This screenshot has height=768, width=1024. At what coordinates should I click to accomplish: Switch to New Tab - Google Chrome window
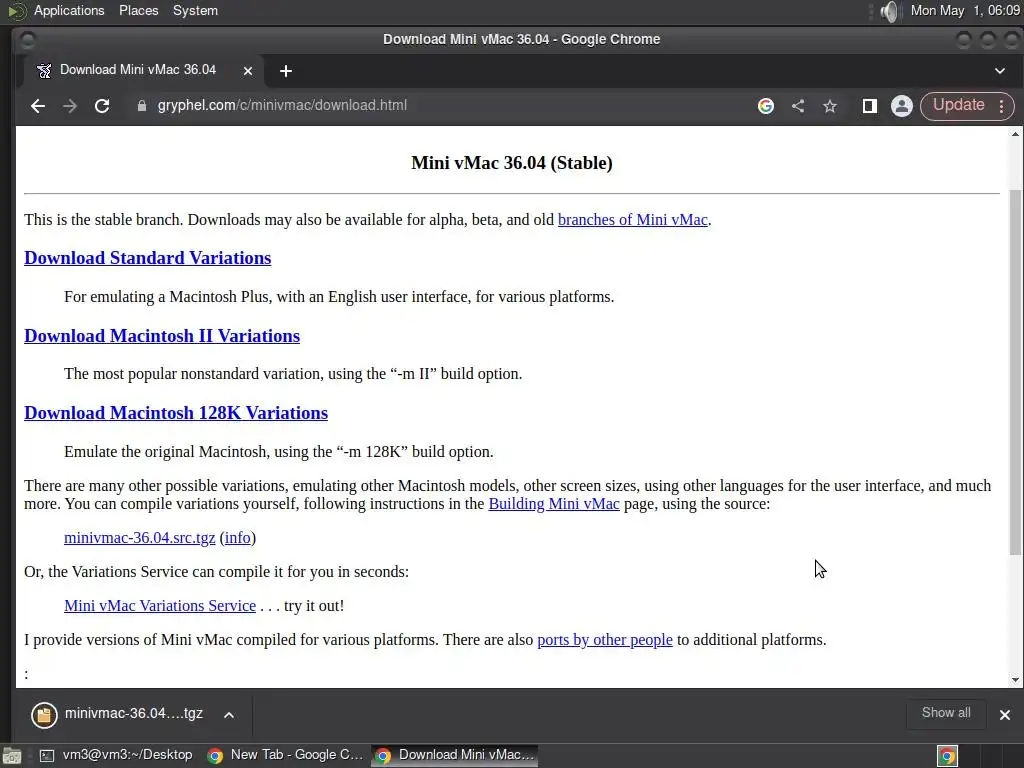click(285, 755)
